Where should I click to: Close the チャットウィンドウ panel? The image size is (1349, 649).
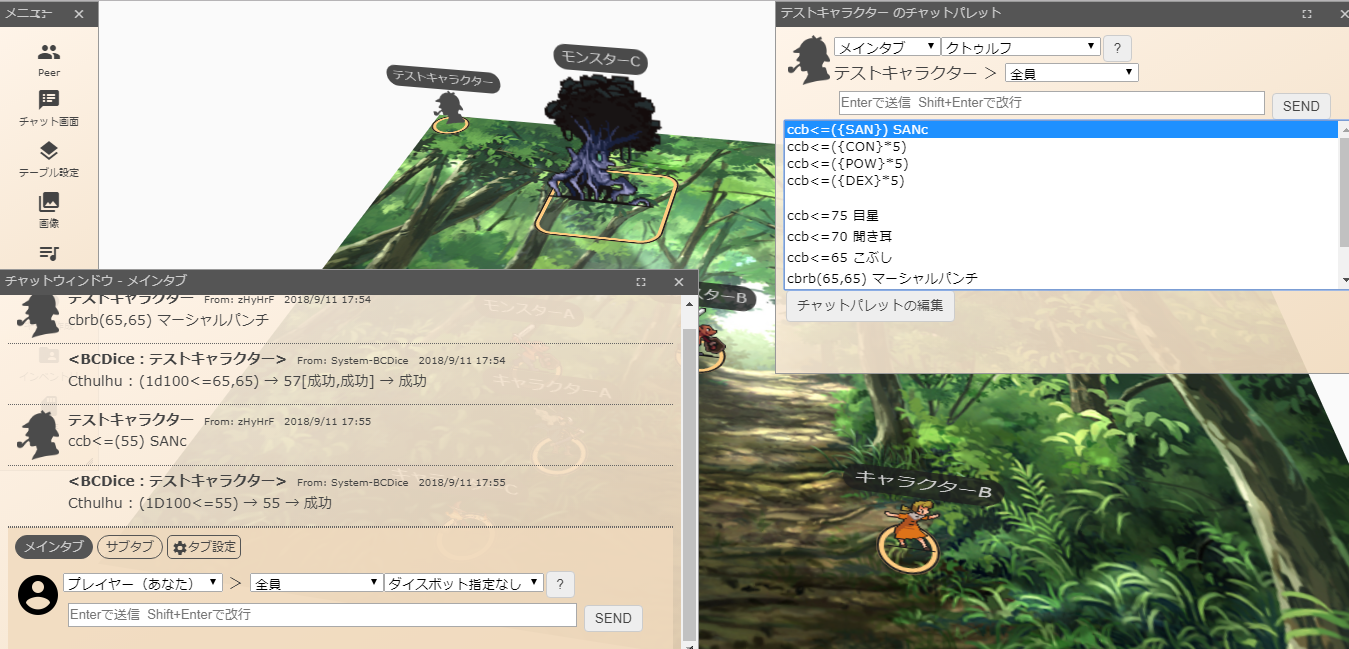point(679,282)
